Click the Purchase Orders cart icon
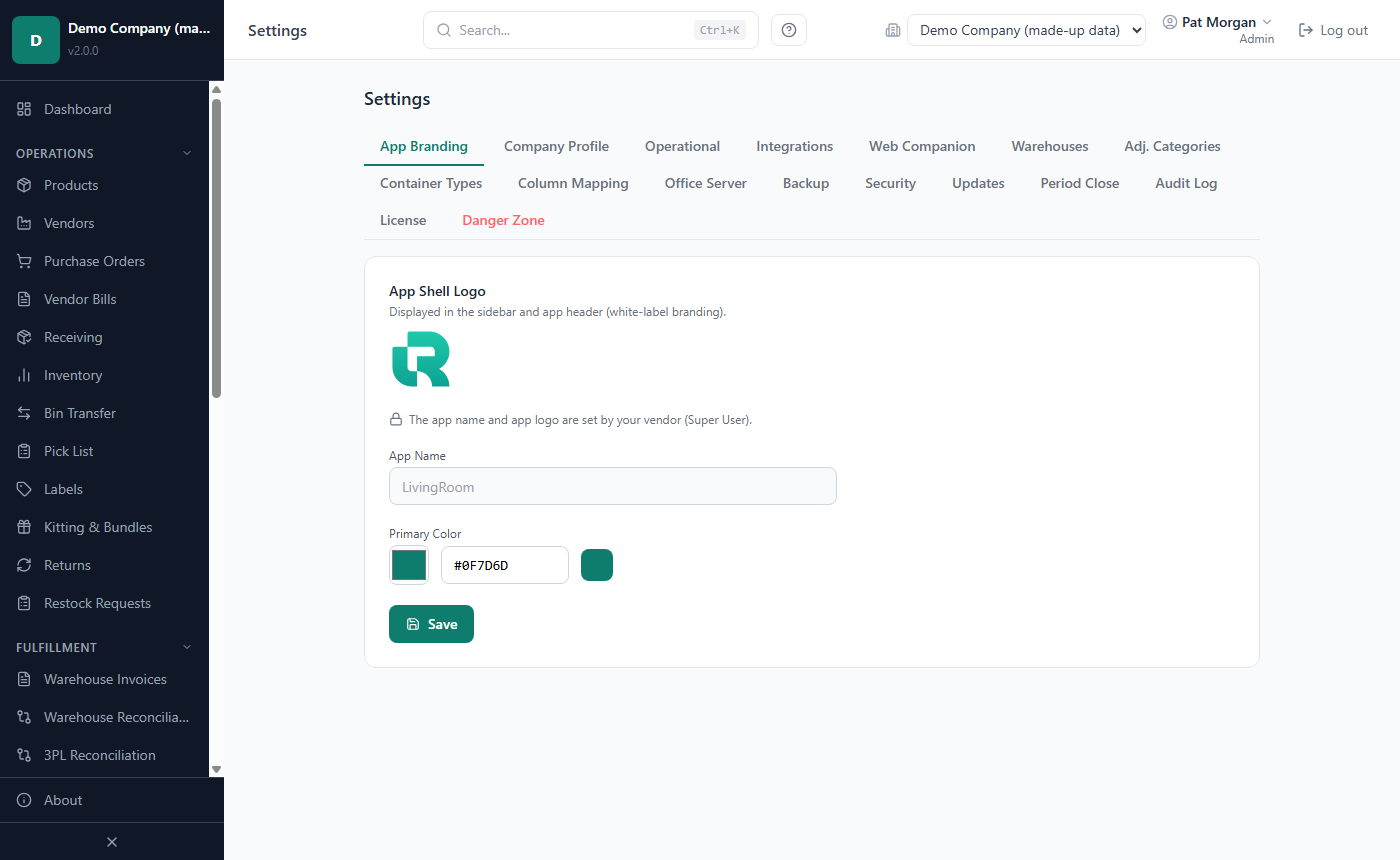 click(24, 261)
